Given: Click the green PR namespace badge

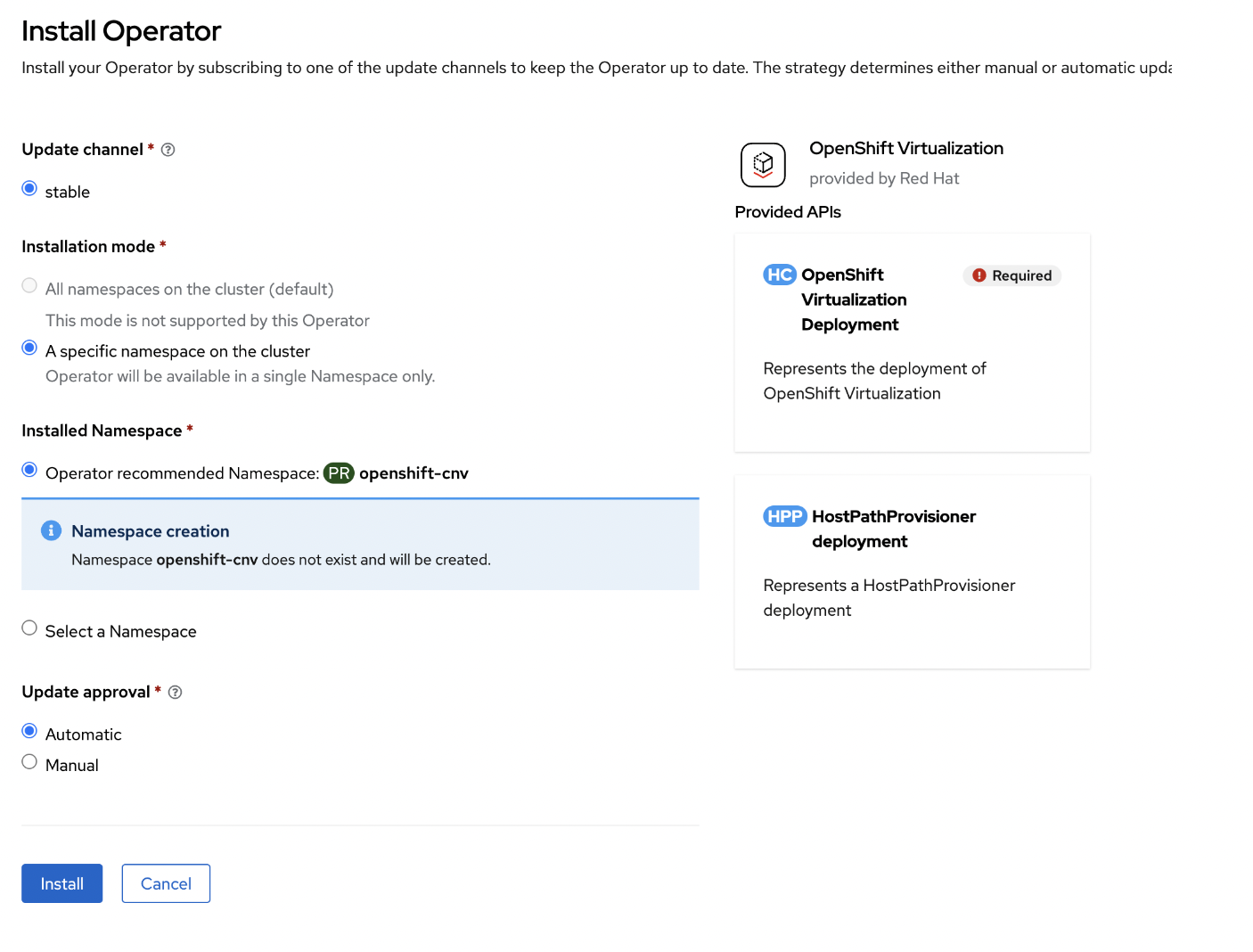Looking at the screenshot, I should pyautogui.click(x=339, y=473).
